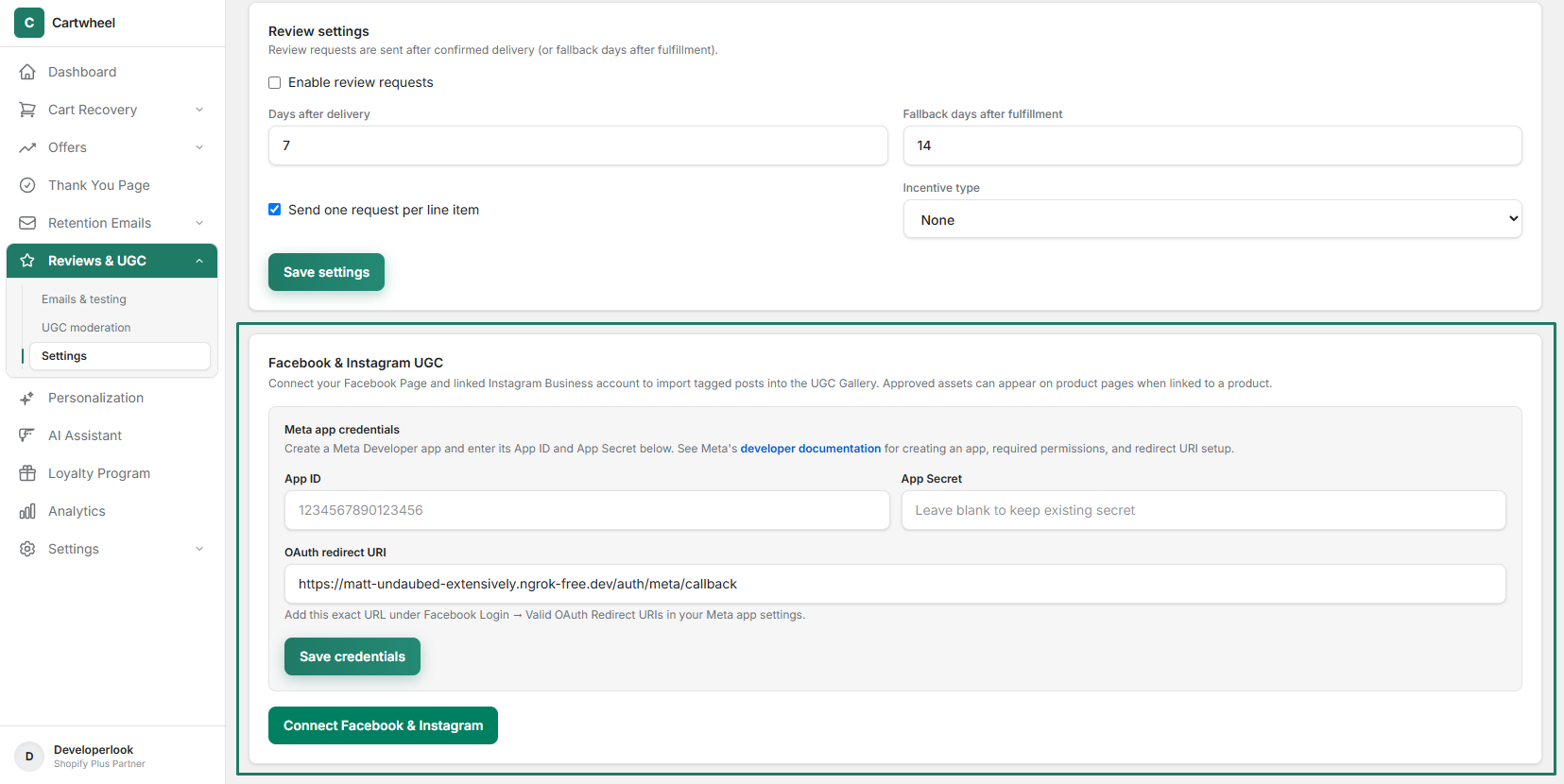Open the developer documentation link
Image resolution: width=1564 pixels, height=784 pixels.
[x=811, y=449]
